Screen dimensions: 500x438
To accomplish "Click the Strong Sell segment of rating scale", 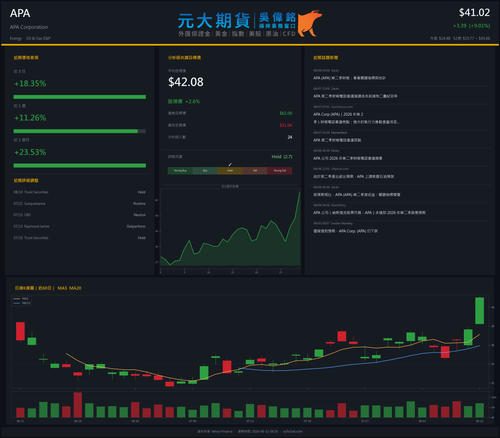I will 280,171.
